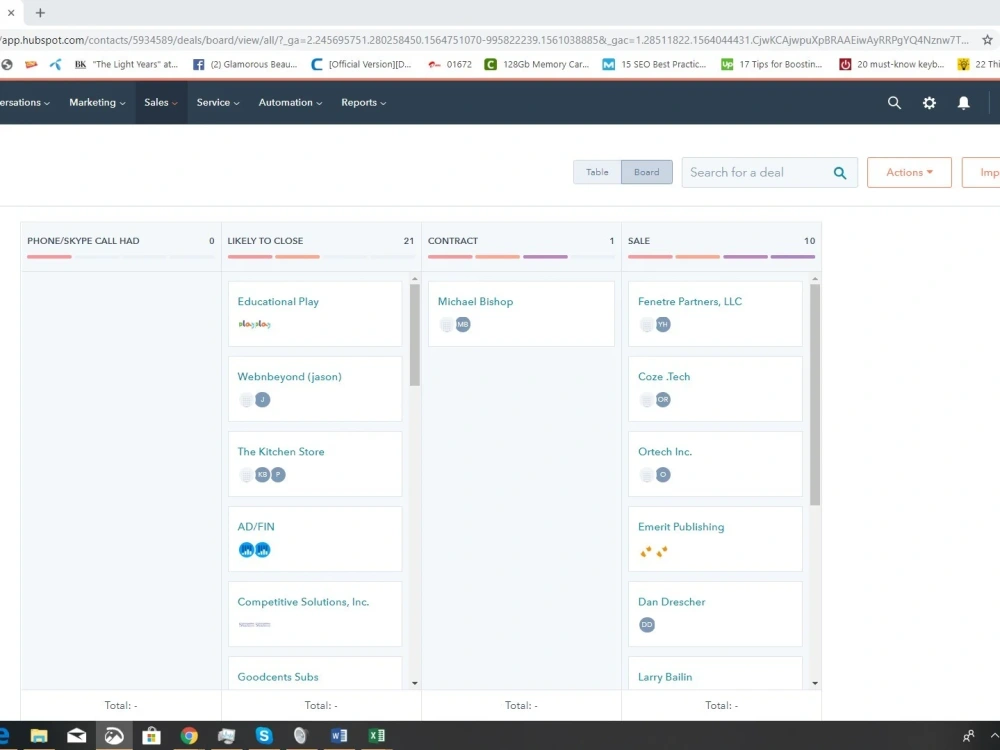Image resolution: width=1000 pixels, height=750 pixels.
Task: Close the current browser tab
Action: tap(11, 13)
